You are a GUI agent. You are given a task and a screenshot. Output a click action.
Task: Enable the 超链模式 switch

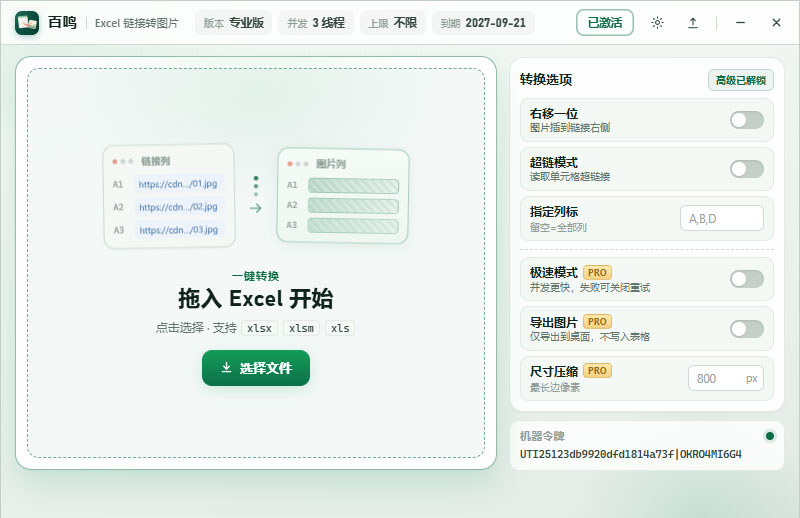click(746, 169)
